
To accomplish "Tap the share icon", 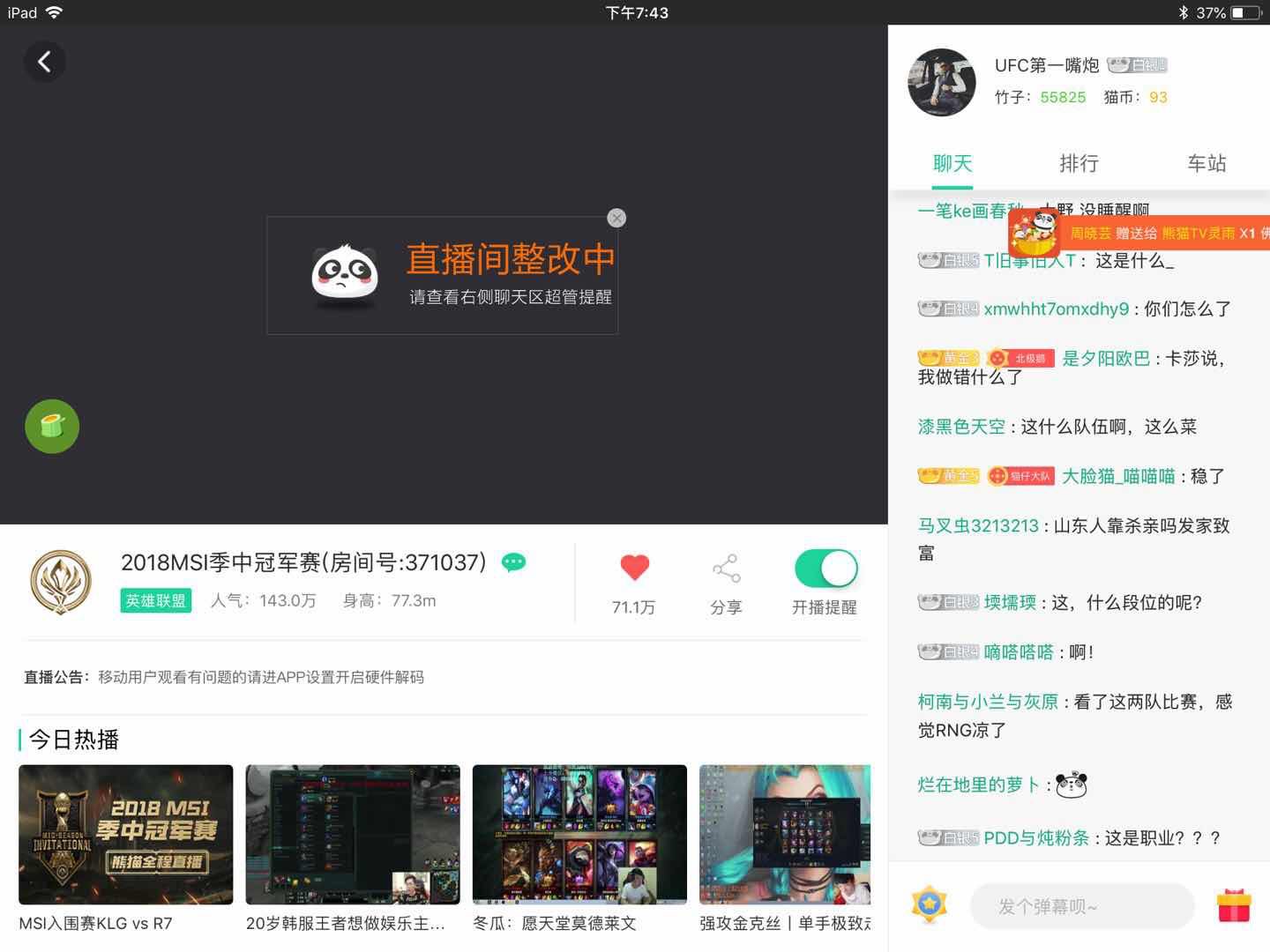I will [x=726, y=569].
